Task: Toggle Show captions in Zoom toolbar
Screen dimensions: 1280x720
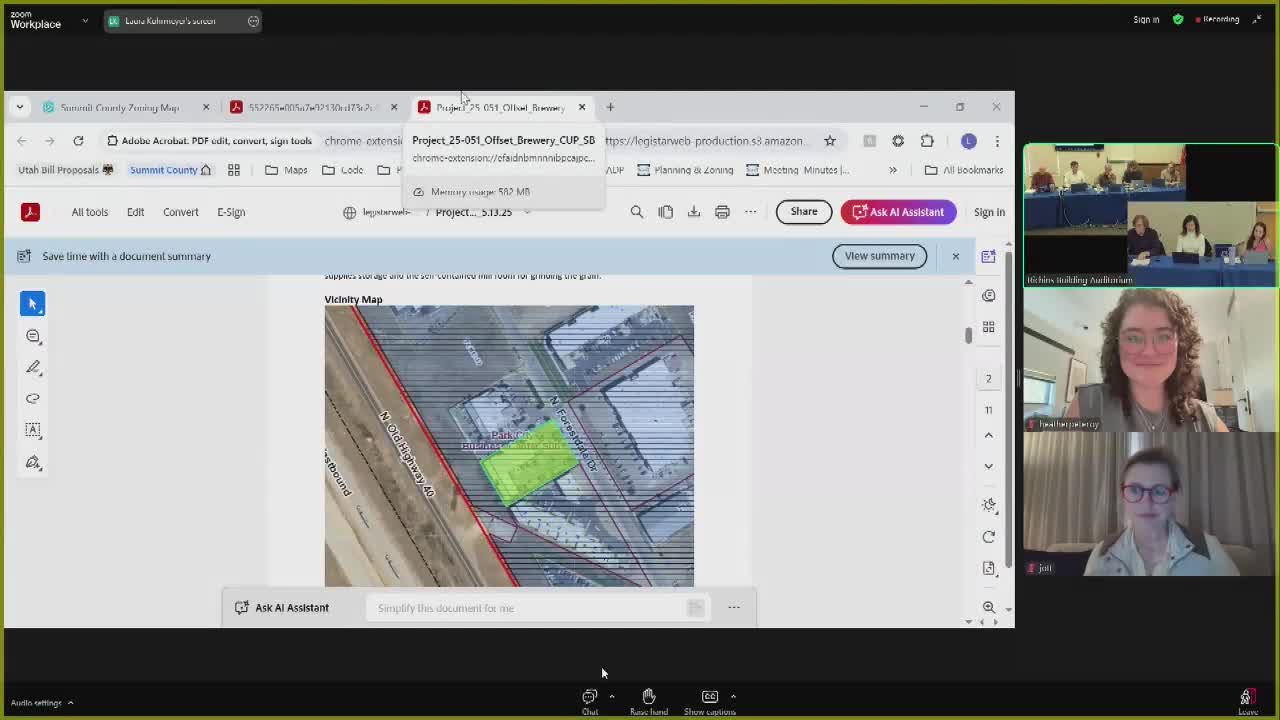Action: point(709,701)
